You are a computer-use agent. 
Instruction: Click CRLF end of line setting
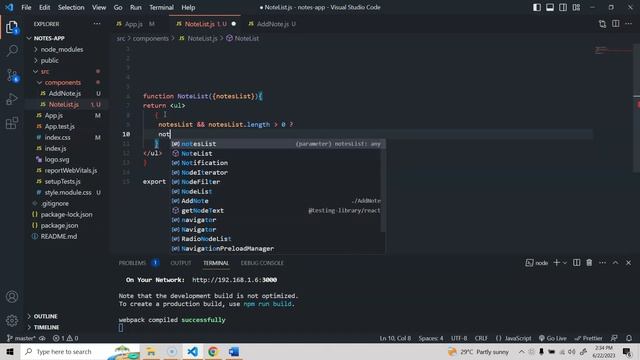[x=481, y=338]
